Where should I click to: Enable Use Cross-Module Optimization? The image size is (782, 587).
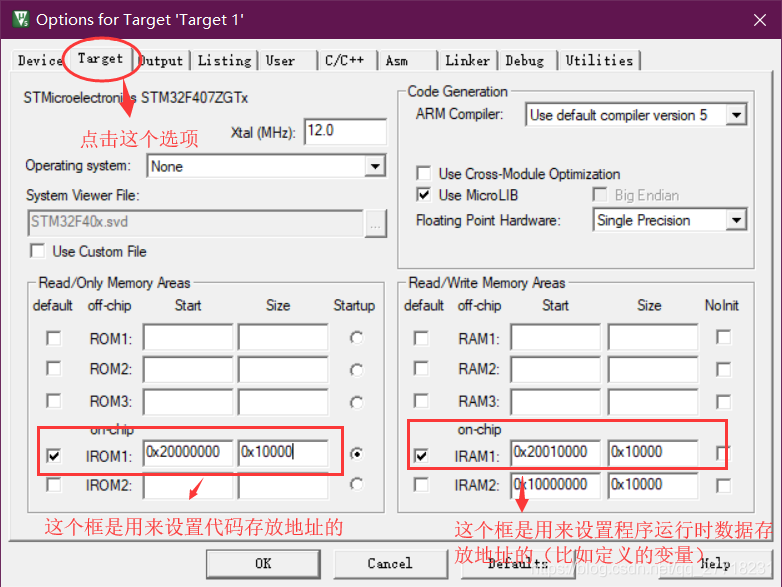point(423,174)
